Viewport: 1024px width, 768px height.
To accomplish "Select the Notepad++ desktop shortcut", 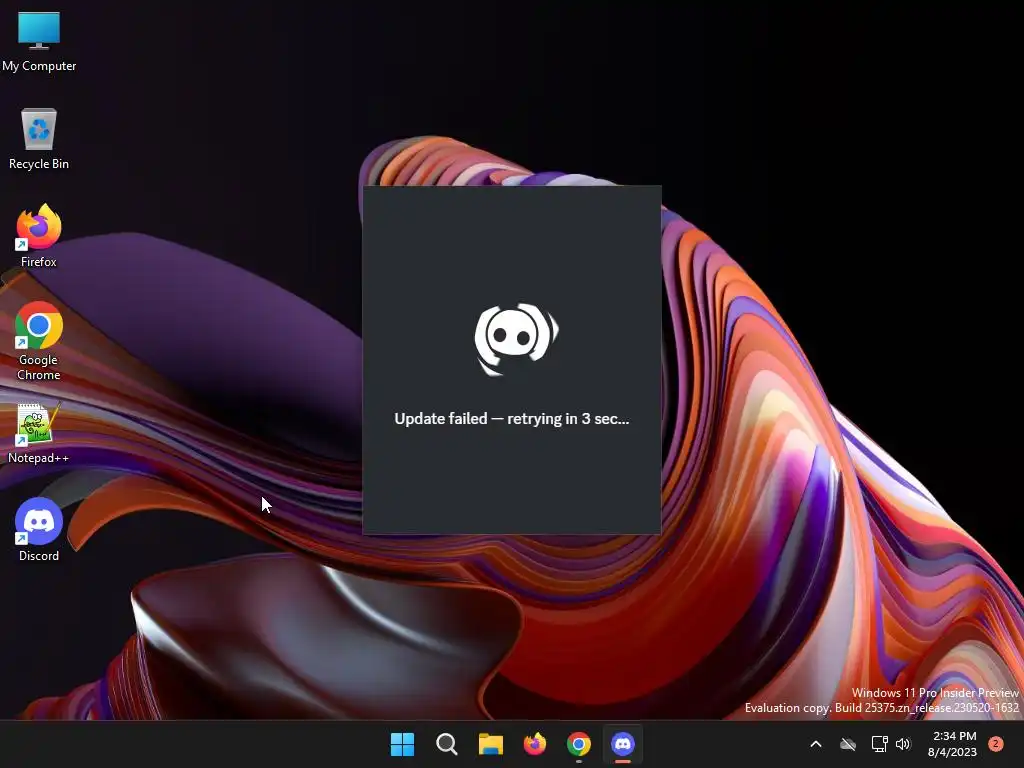I will point(39,434).
